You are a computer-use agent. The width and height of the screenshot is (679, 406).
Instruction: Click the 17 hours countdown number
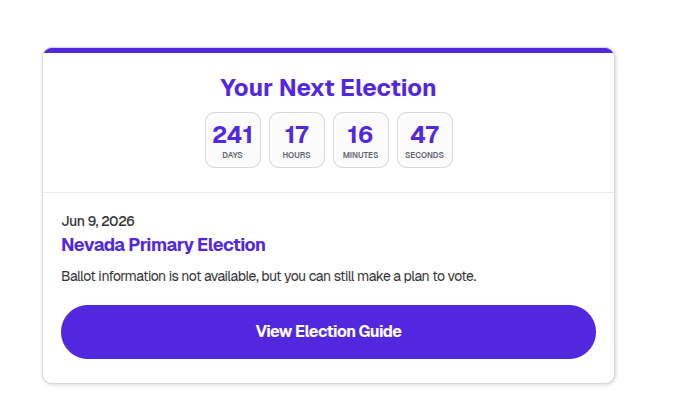[x=297, y=135]
